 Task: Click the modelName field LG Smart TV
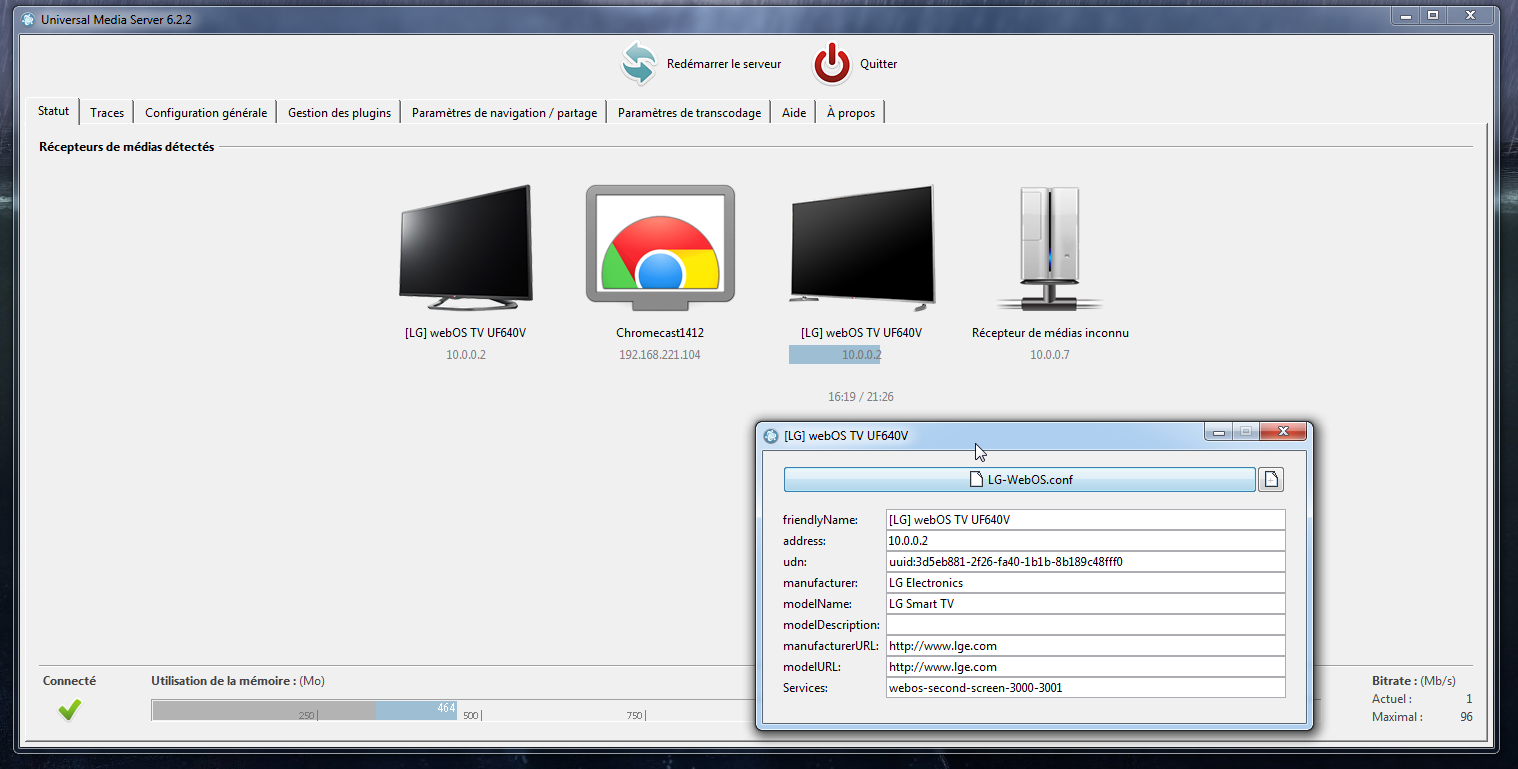(1085, 604)
